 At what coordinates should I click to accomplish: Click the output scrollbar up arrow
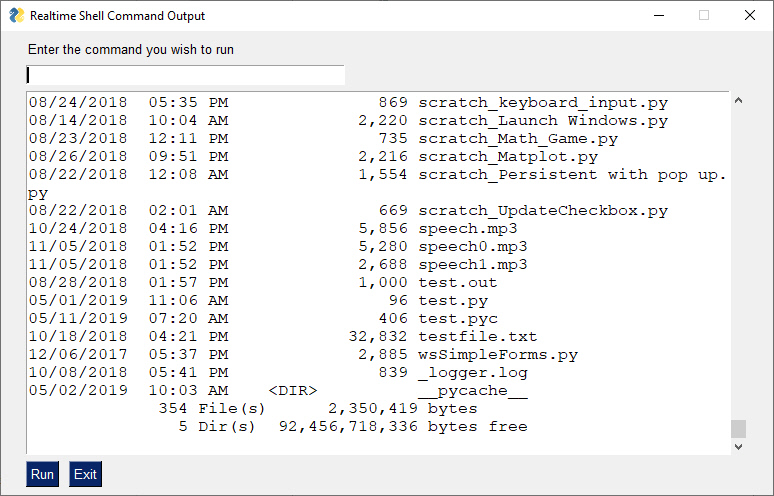click(x=738, y=100)
